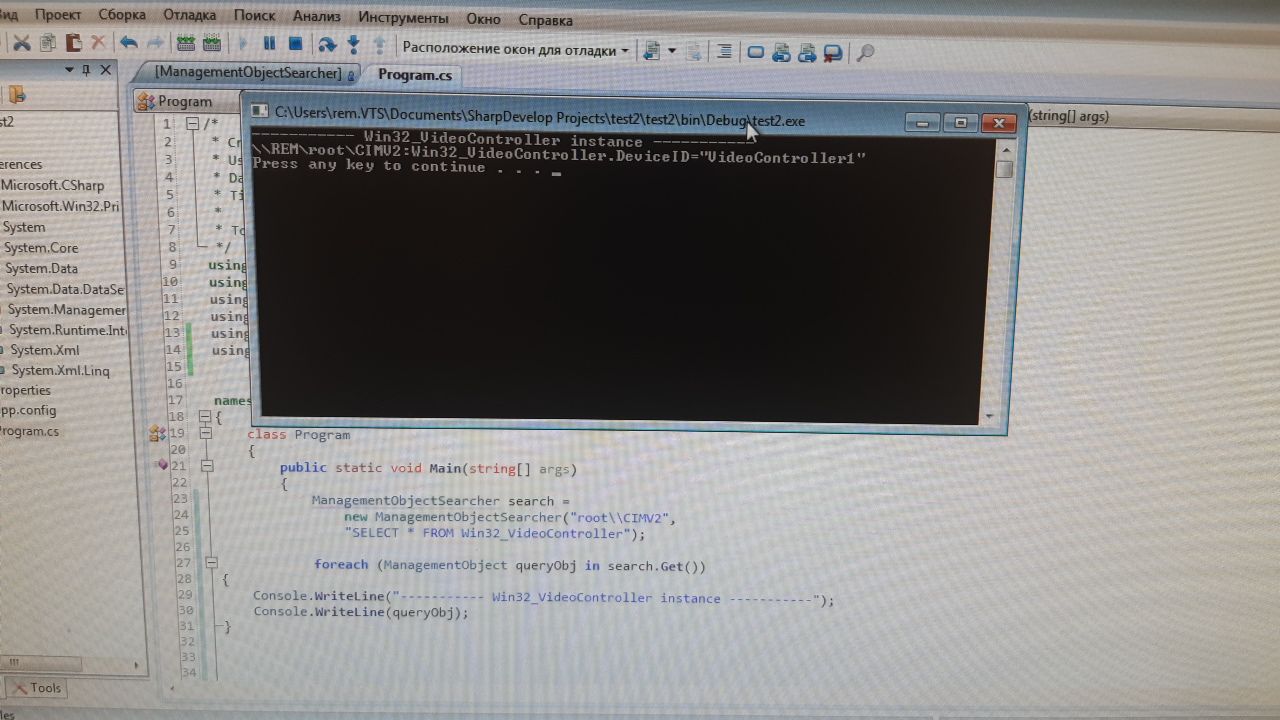Viewport: 1280px width, 720px height.
Task: Click the console window title bar icon
Action: pos(259,111)
